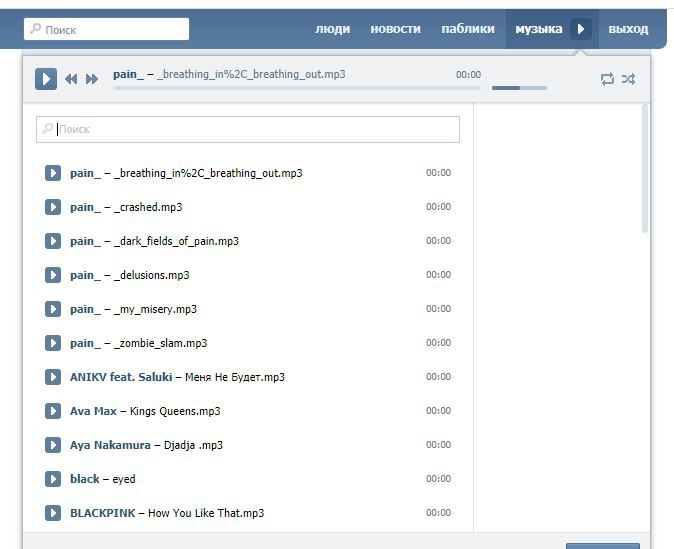Select How You Like That.mp3 title
This screenshot has width=674, height=549.
[206, 513]
